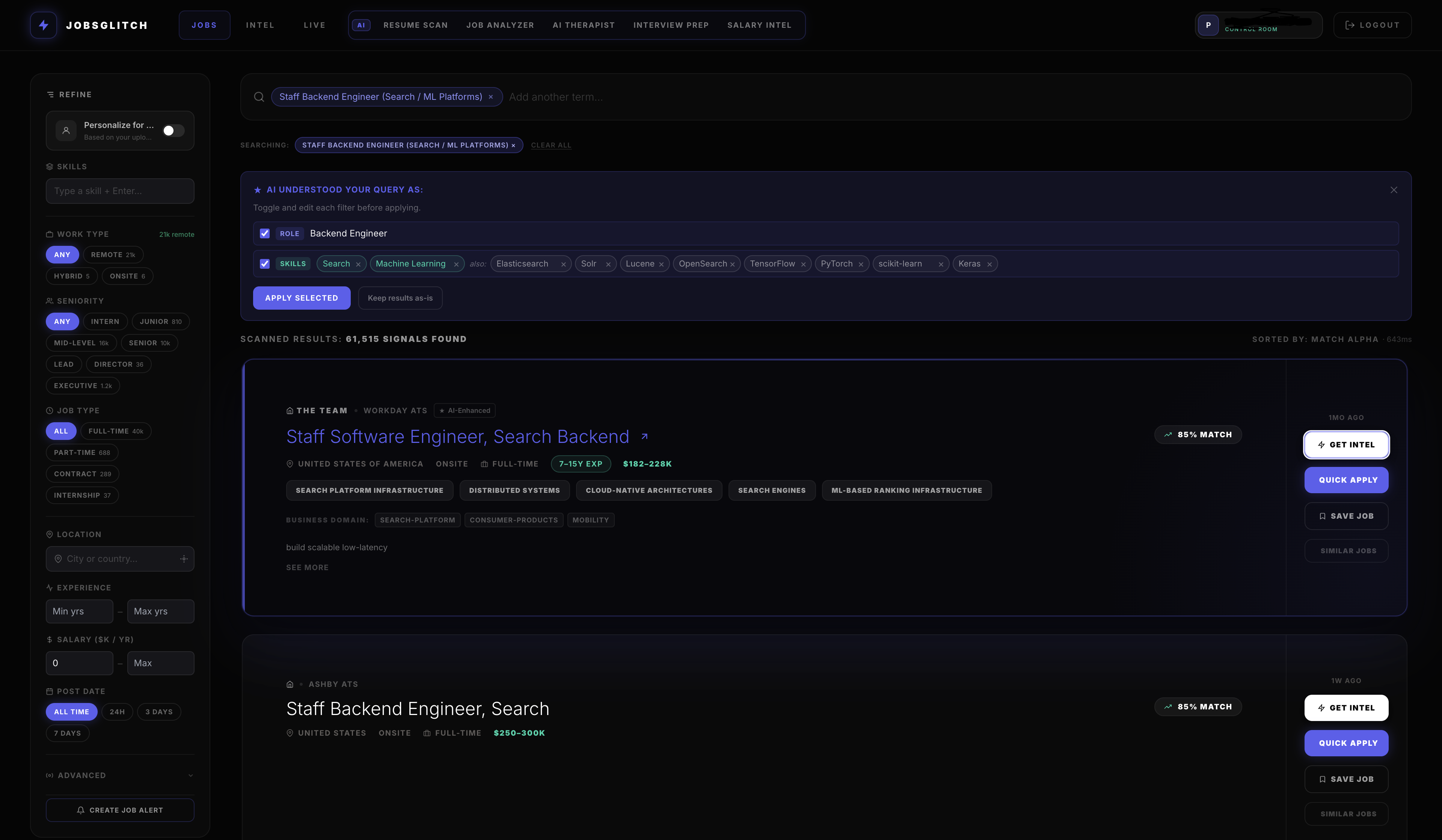Click the Min yrs experience input field
Image resolution: width=1442 pixels, height=840 pixels.
point(80,611)
